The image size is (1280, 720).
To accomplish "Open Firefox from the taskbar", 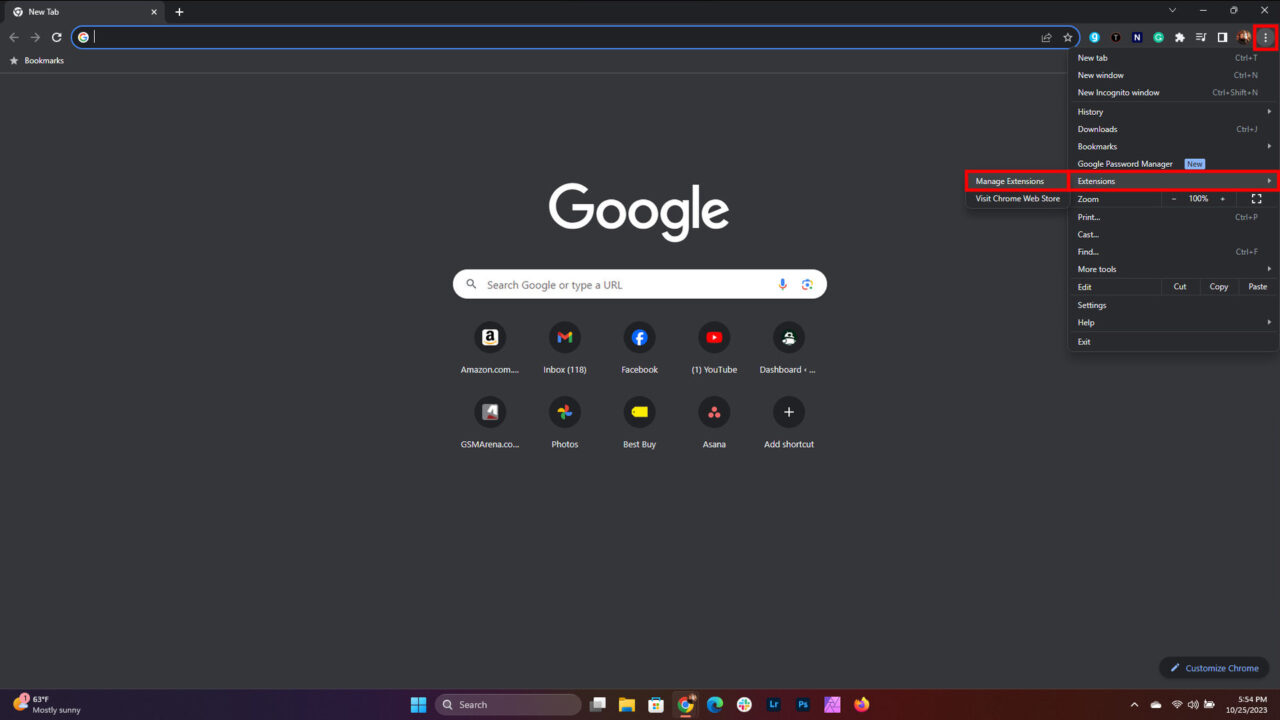I will tap(861, 704).
